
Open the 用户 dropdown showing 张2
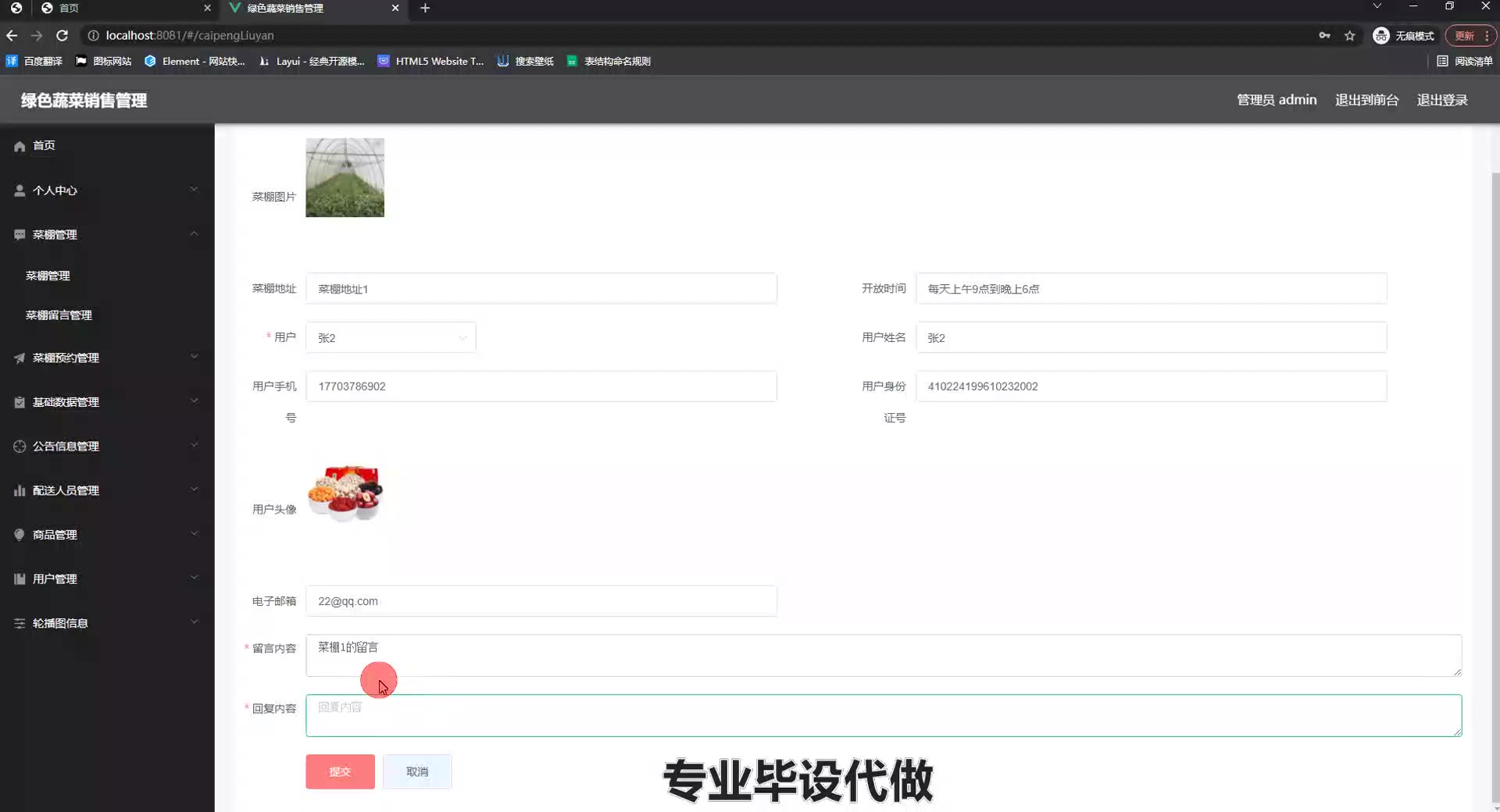pyautogui.click(x=391, y=337)
